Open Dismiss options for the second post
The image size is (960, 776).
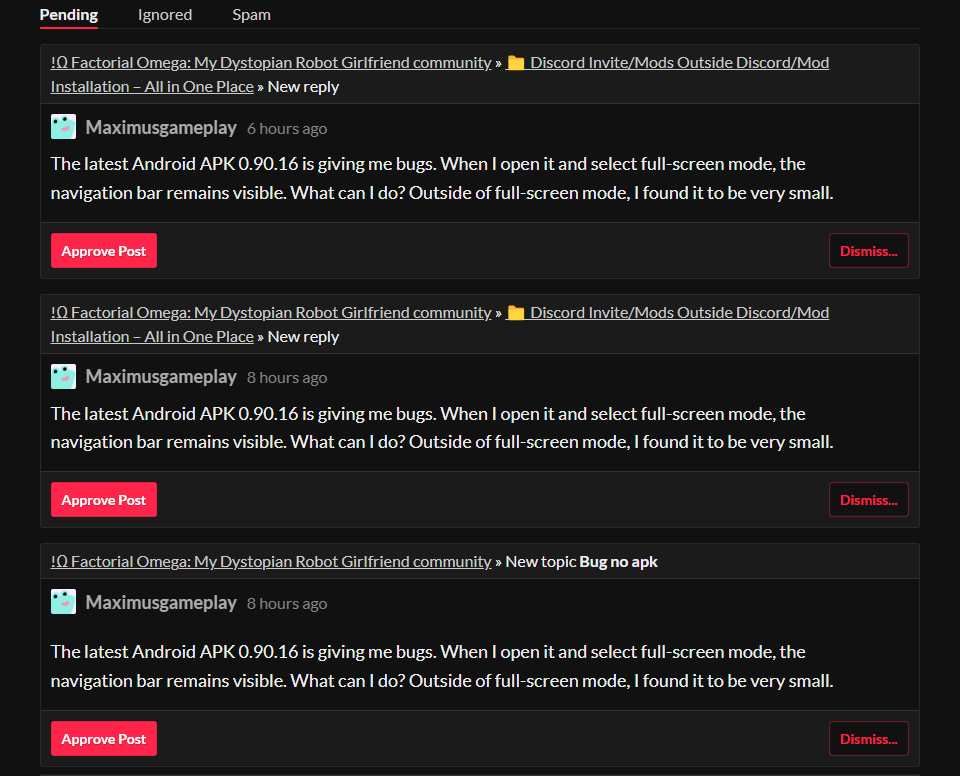tap(868, 500)
